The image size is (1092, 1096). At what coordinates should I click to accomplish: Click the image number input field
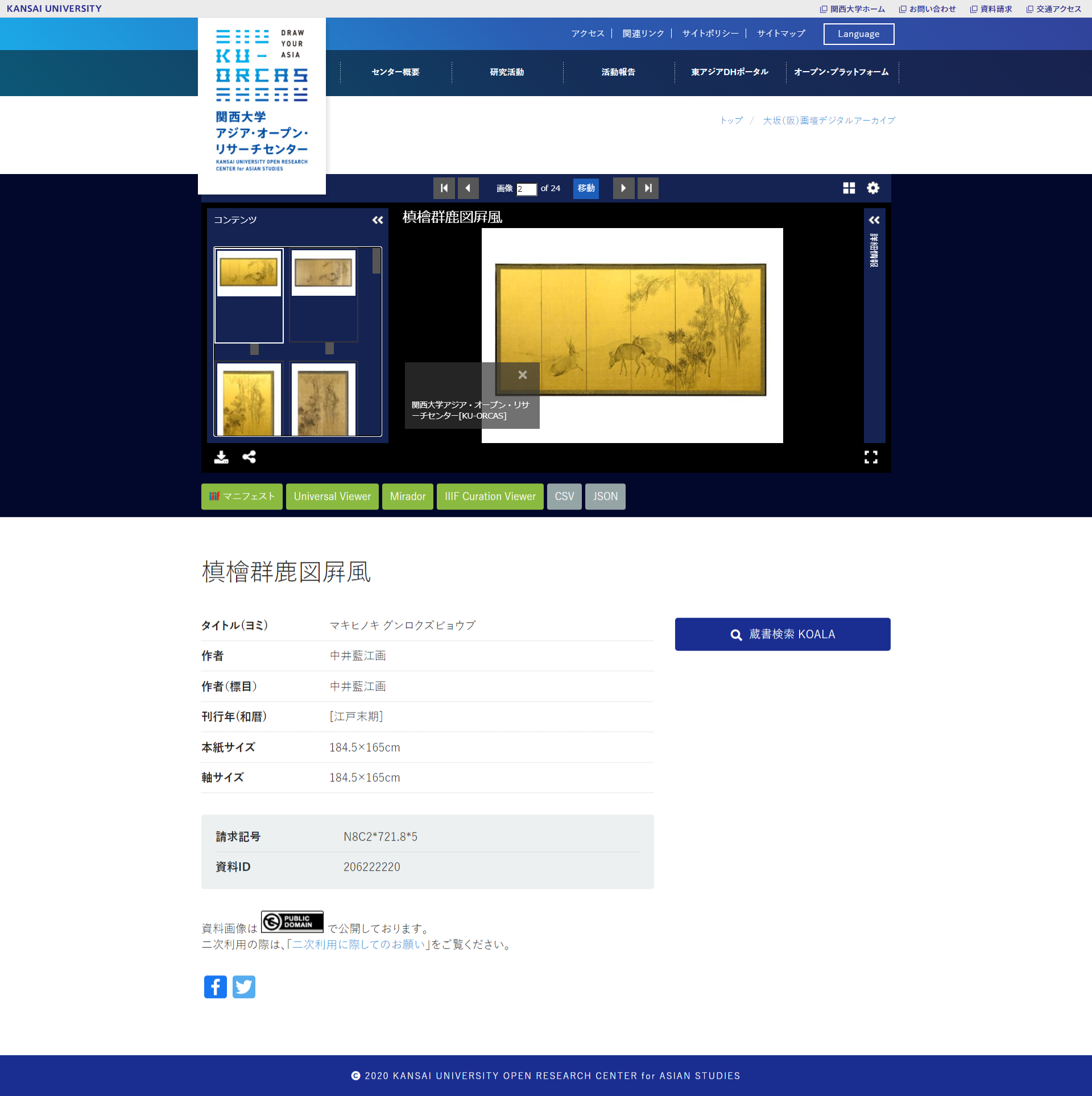click(x=527, y=189)
